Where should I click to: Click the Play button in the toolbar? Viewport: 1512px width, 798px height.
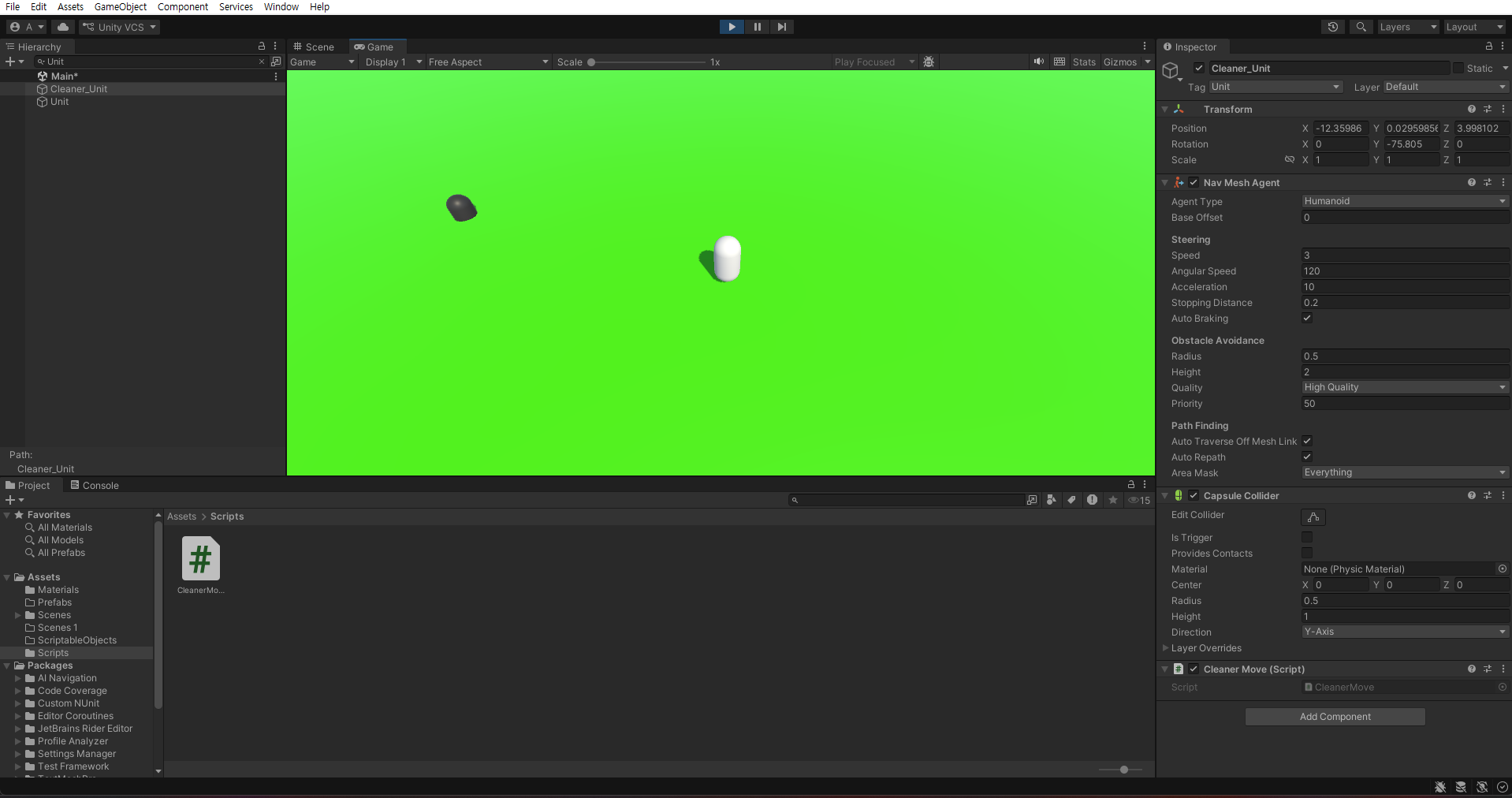coord(732,27)
